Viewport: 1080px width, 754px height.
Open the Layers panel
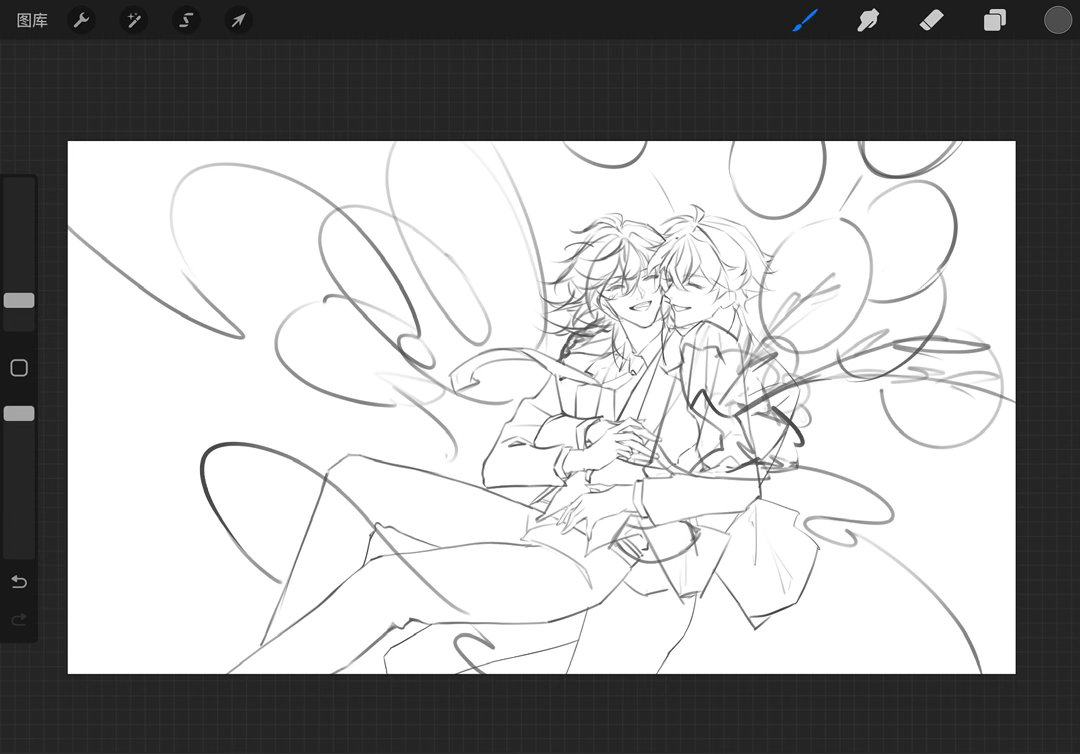pos(994,20)
